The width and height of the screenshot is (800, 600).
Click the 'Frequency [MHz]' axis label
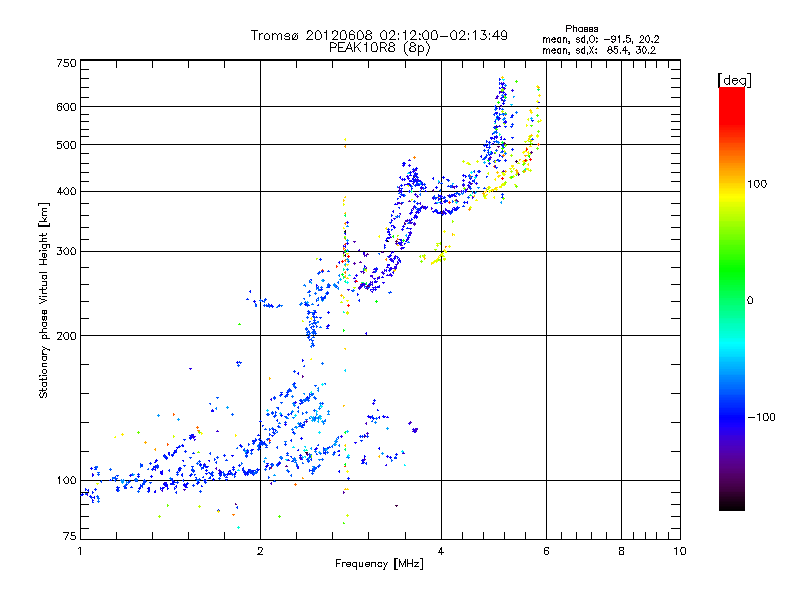pos(379,564)
